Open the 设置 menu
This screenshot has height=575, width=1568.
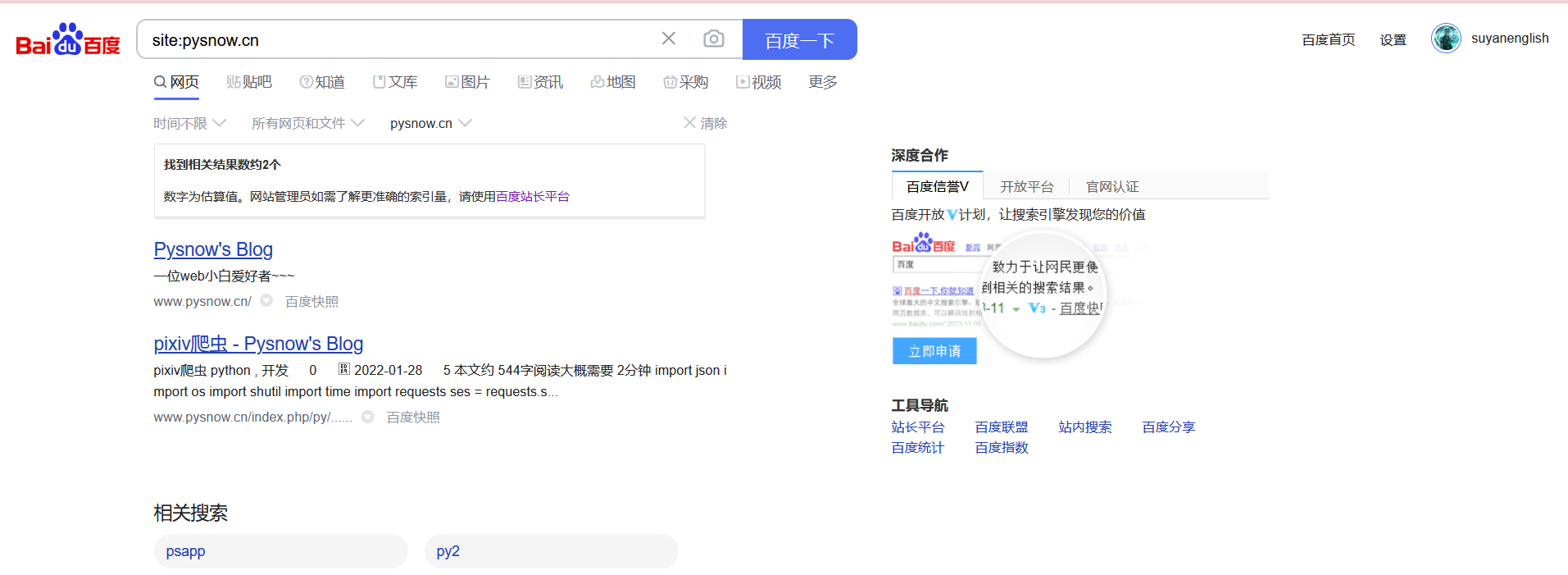tap(1393, 39)
